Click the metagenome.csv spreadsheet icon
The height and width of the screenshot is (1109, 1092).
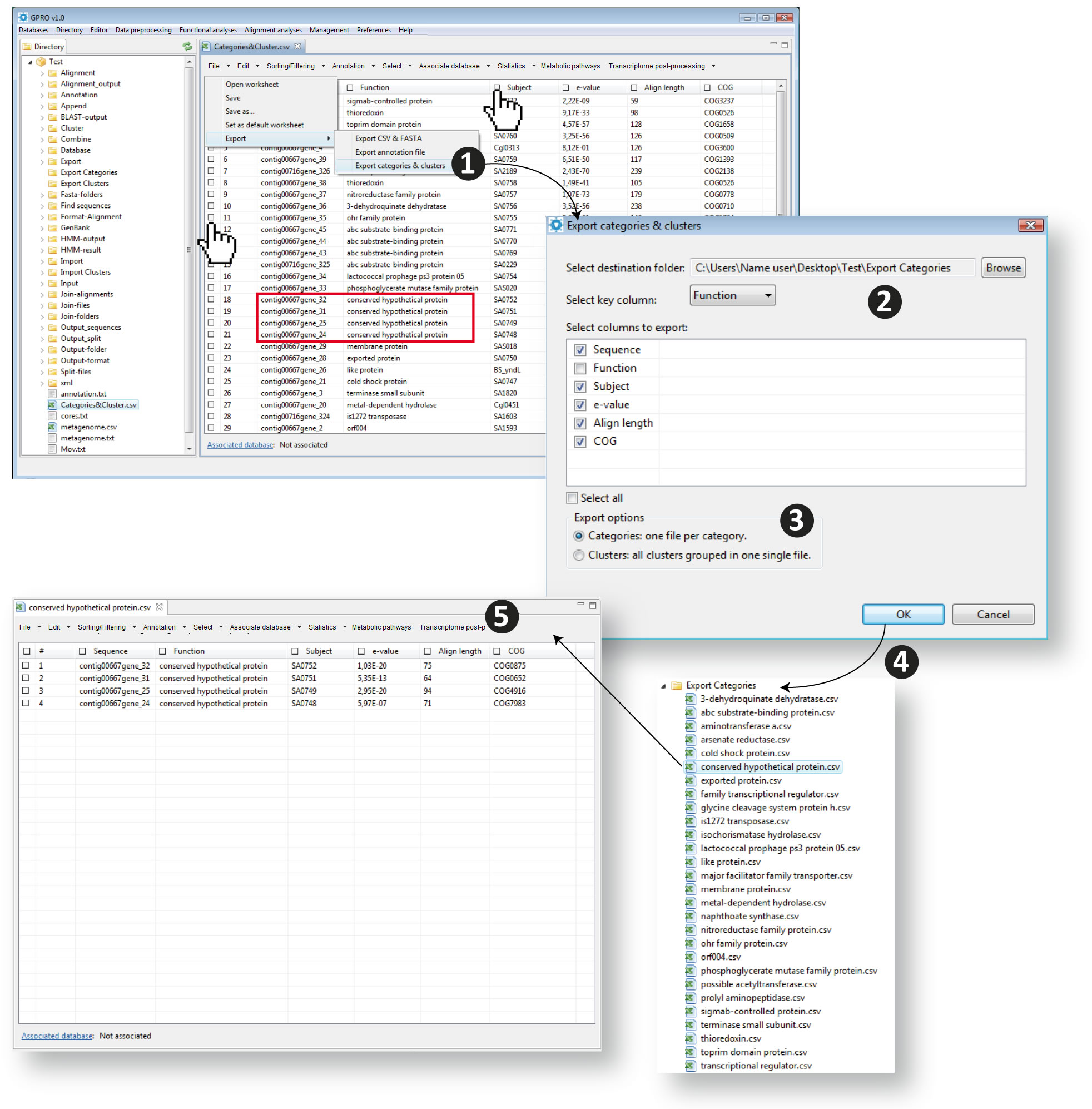click(x=52, y=427)
